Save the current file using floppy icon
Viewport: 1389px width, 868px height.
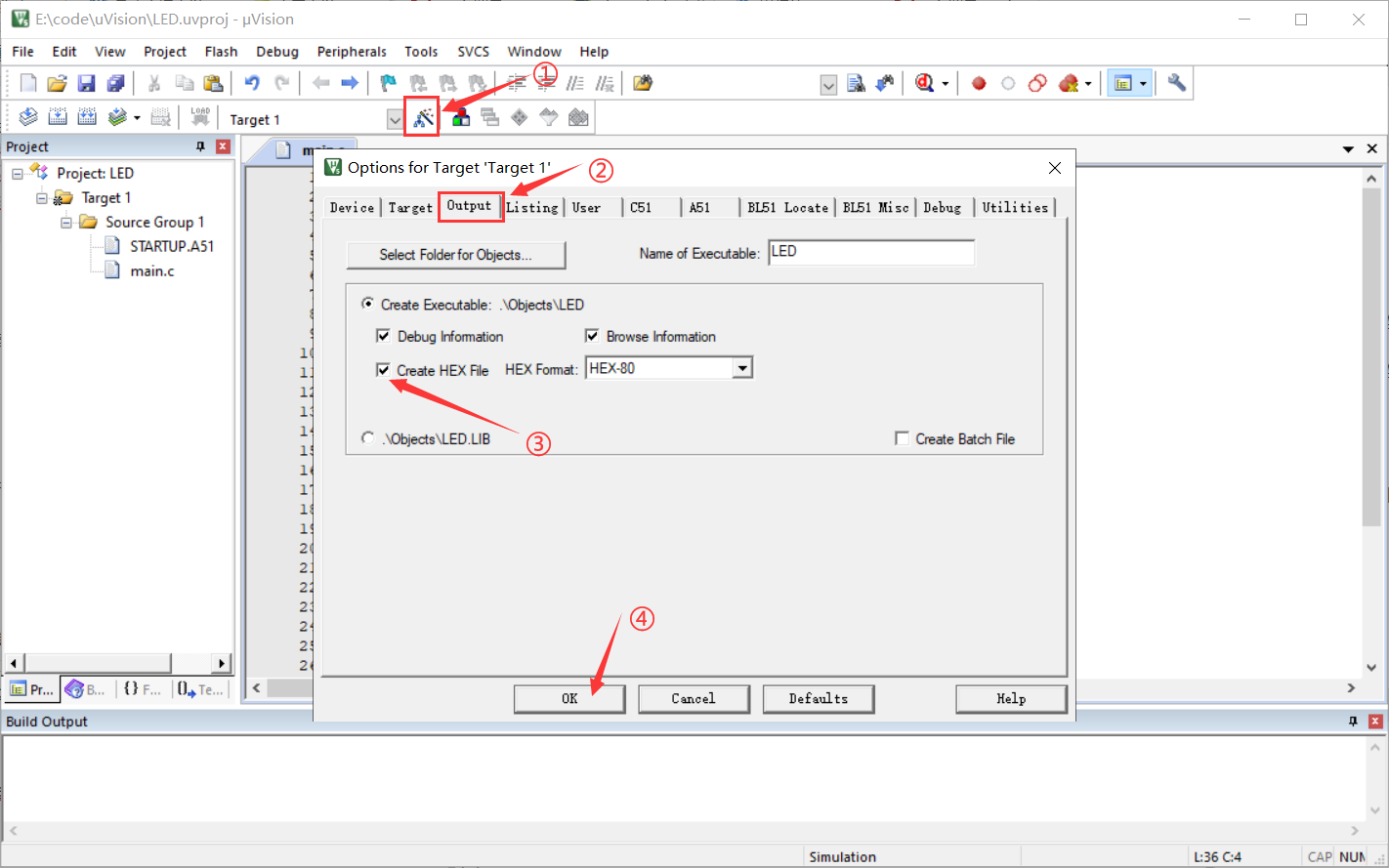[x=86, y=83]
